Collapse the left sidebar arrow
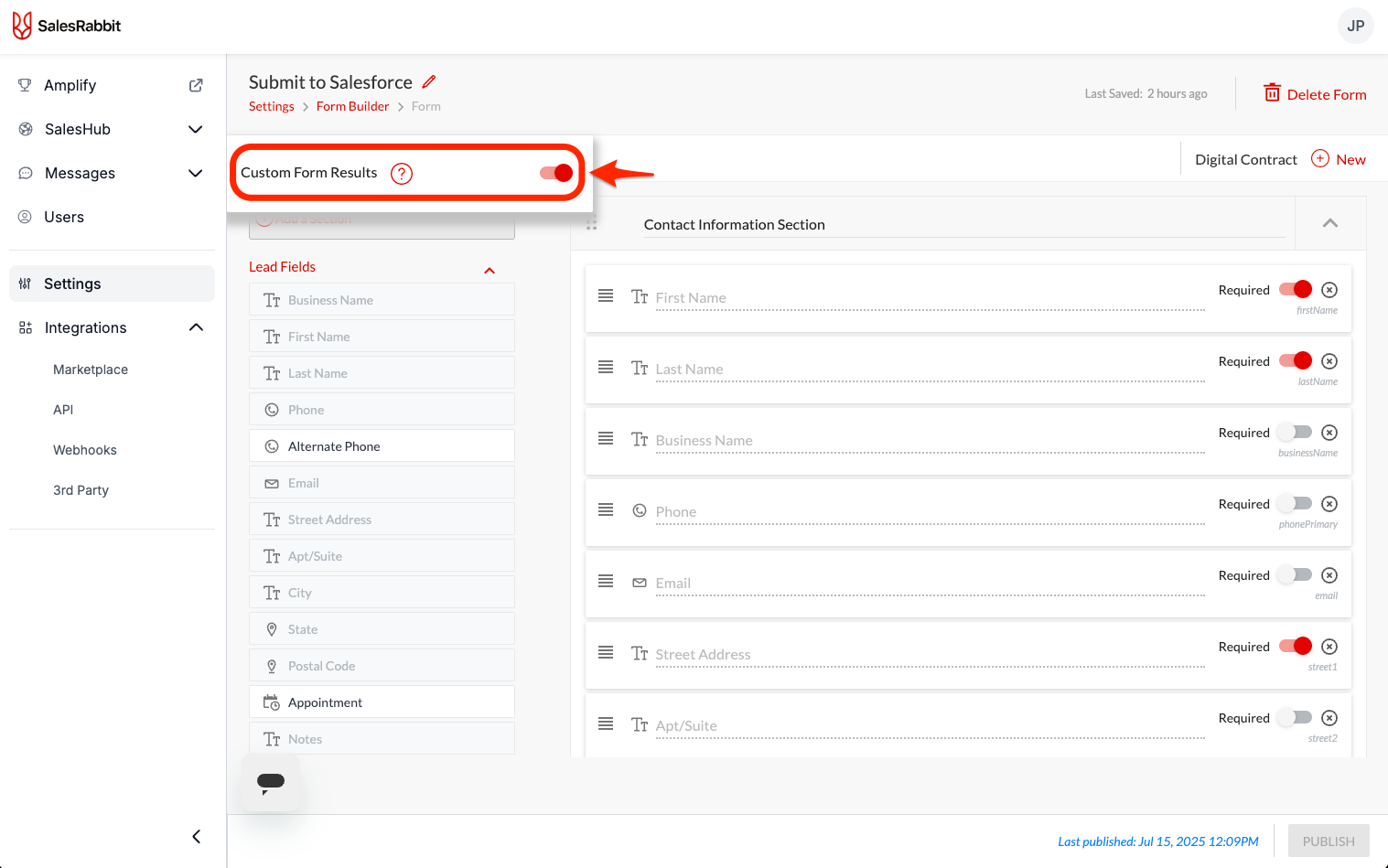This screenshot has width=1388, height=868. 196,836
